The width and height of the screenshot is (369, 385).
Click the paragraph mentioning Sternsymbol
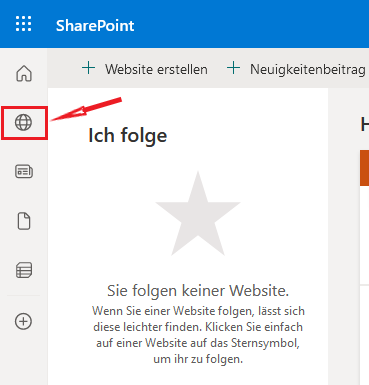[198, 335]
